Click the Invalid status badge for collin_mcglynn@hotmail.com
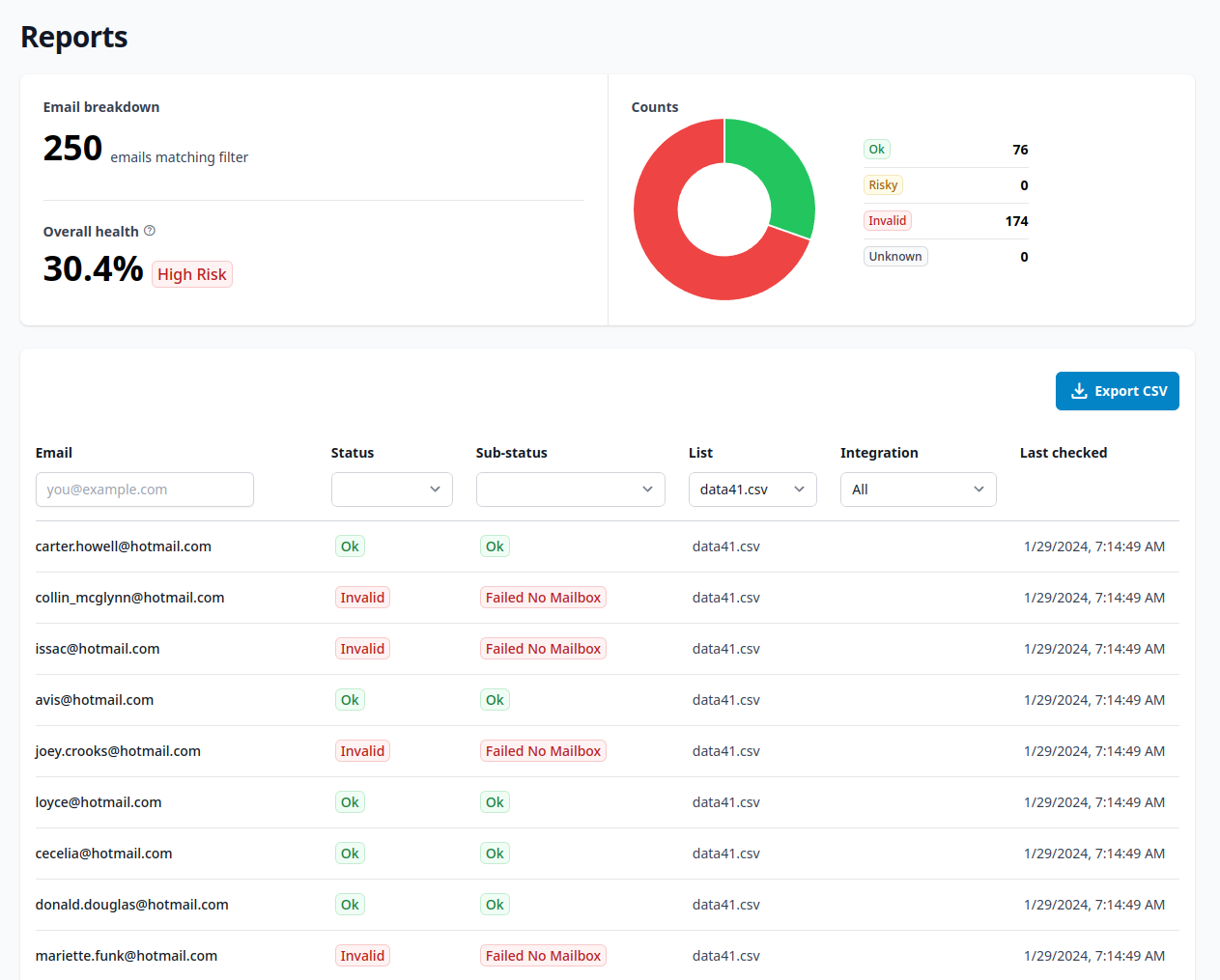 pos(362,598)
